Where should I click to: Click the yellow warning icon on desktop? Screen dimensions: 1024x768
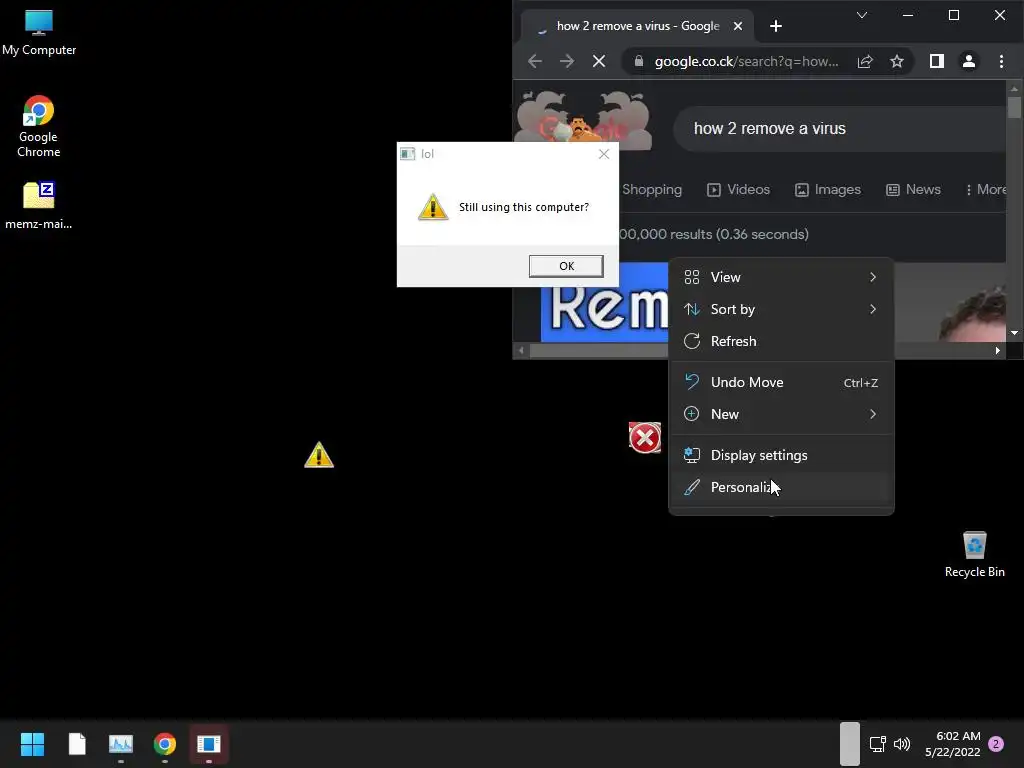(319, 455)
